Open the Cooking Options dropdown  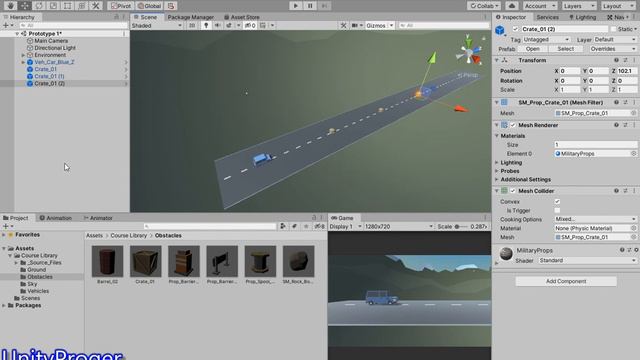(x=596, y=219)
